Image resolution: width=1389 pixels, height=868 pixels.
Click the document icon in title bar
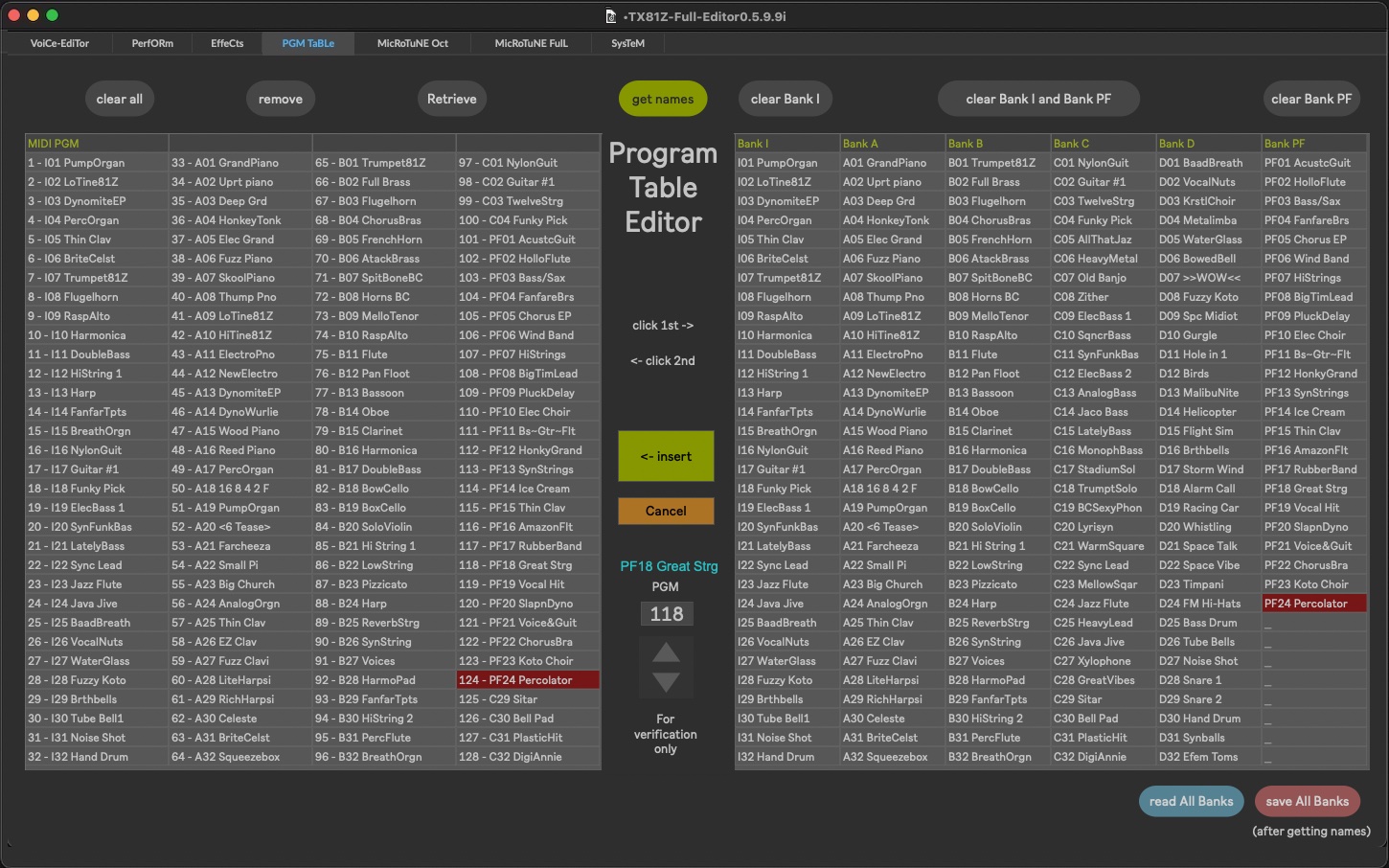611,16
